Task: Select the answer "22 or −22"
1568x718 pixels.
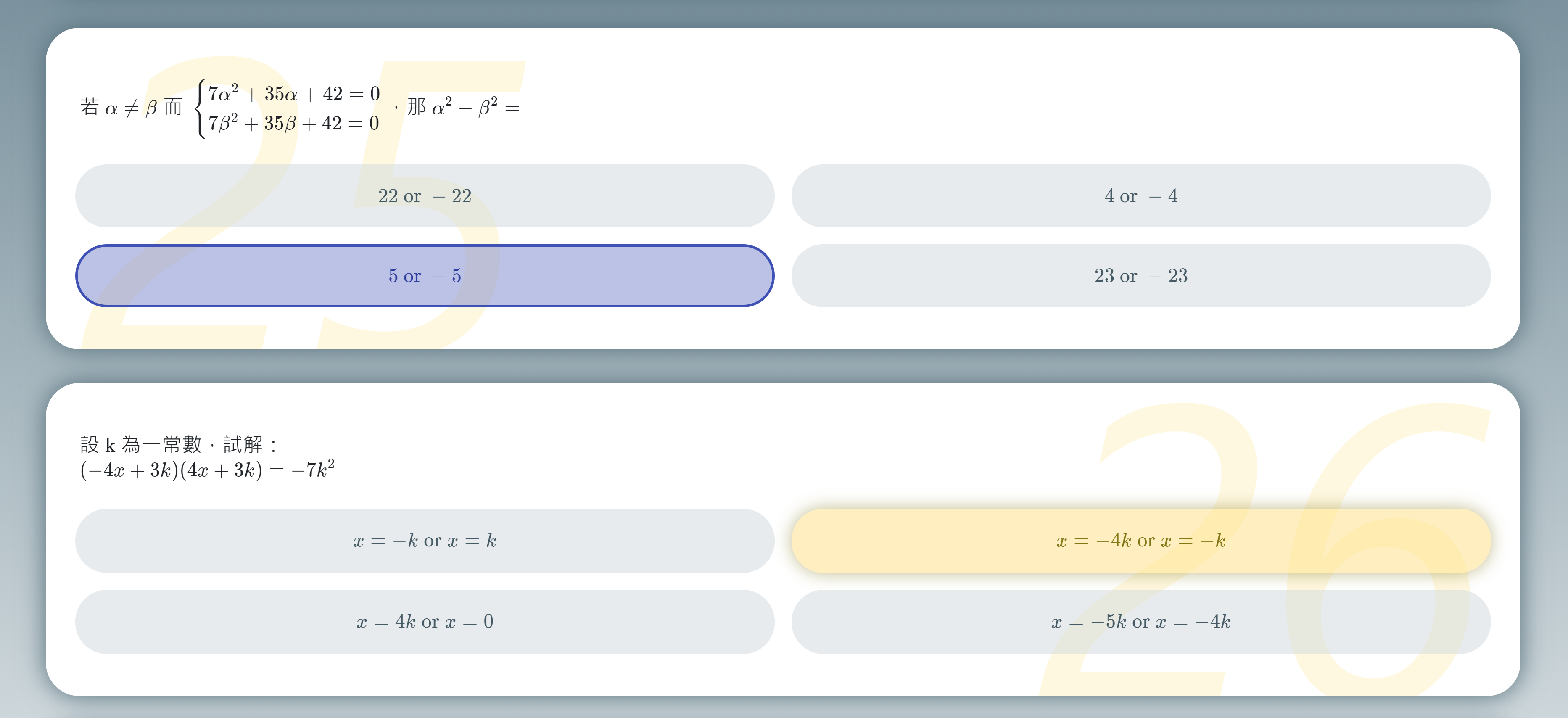Action: [x=424, y=196]
